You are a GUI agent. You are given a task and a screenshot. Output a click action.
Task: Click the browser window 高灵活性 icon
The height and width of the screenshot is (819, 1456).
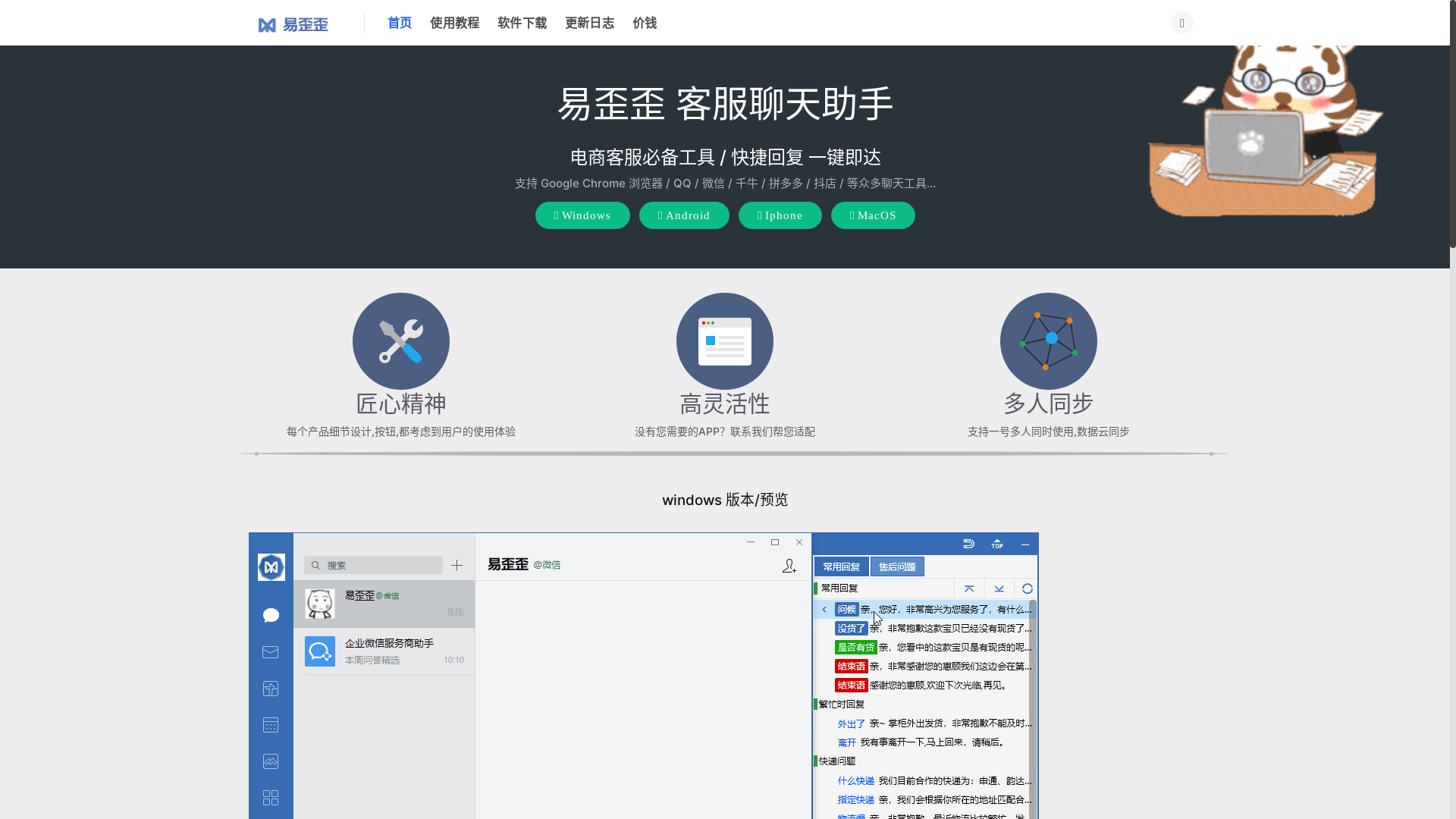click(725, 341)
